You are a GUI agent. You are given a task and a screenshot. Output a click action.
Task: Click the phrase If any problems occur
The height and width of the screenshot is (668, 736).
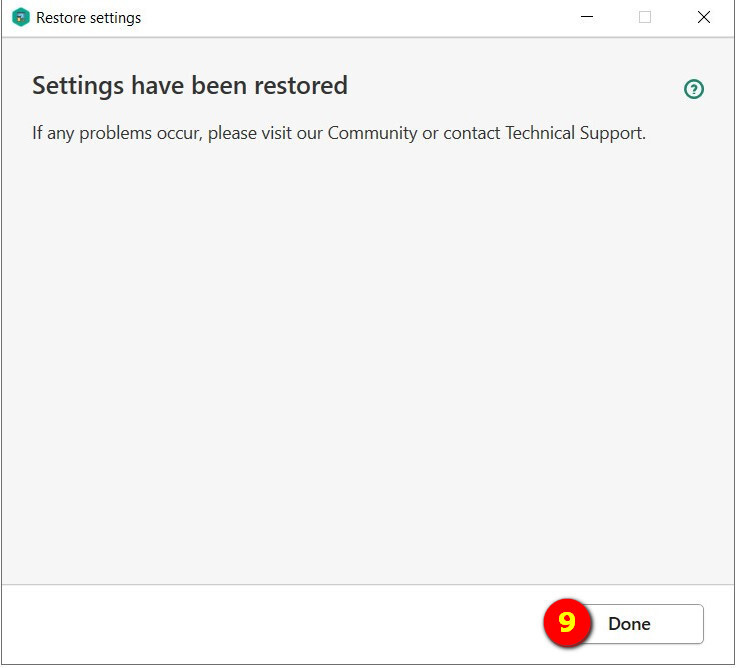tap(117, 134)
